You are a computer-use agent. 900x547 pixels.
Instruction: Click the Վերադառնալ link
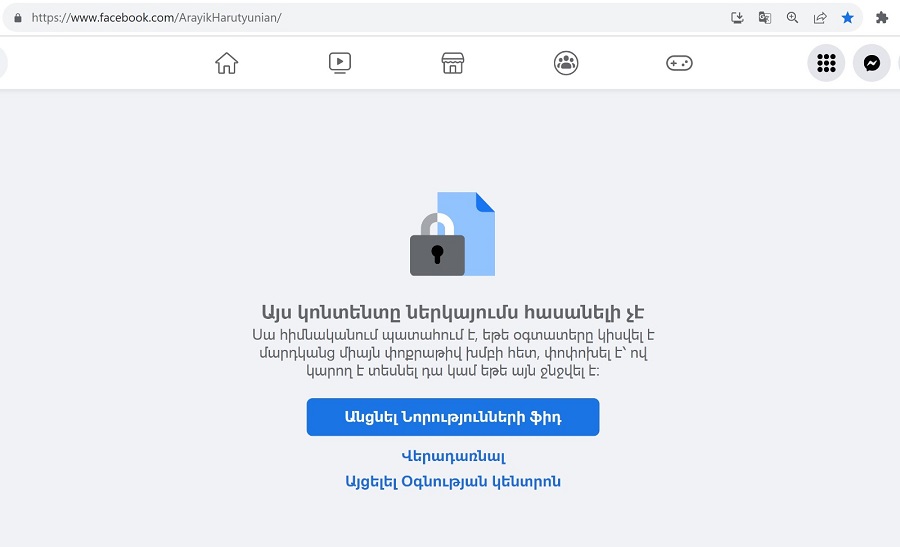453,456
